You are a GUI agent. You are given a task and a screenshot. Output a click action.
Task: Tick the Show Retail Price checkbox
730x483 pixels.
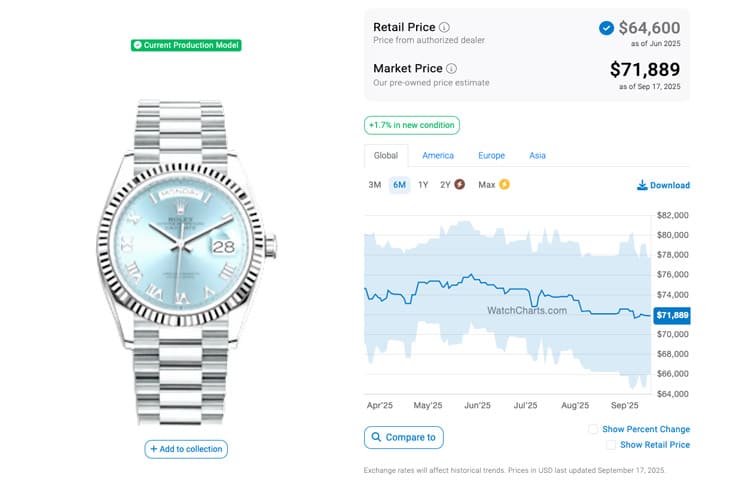[x=611, y=445]
